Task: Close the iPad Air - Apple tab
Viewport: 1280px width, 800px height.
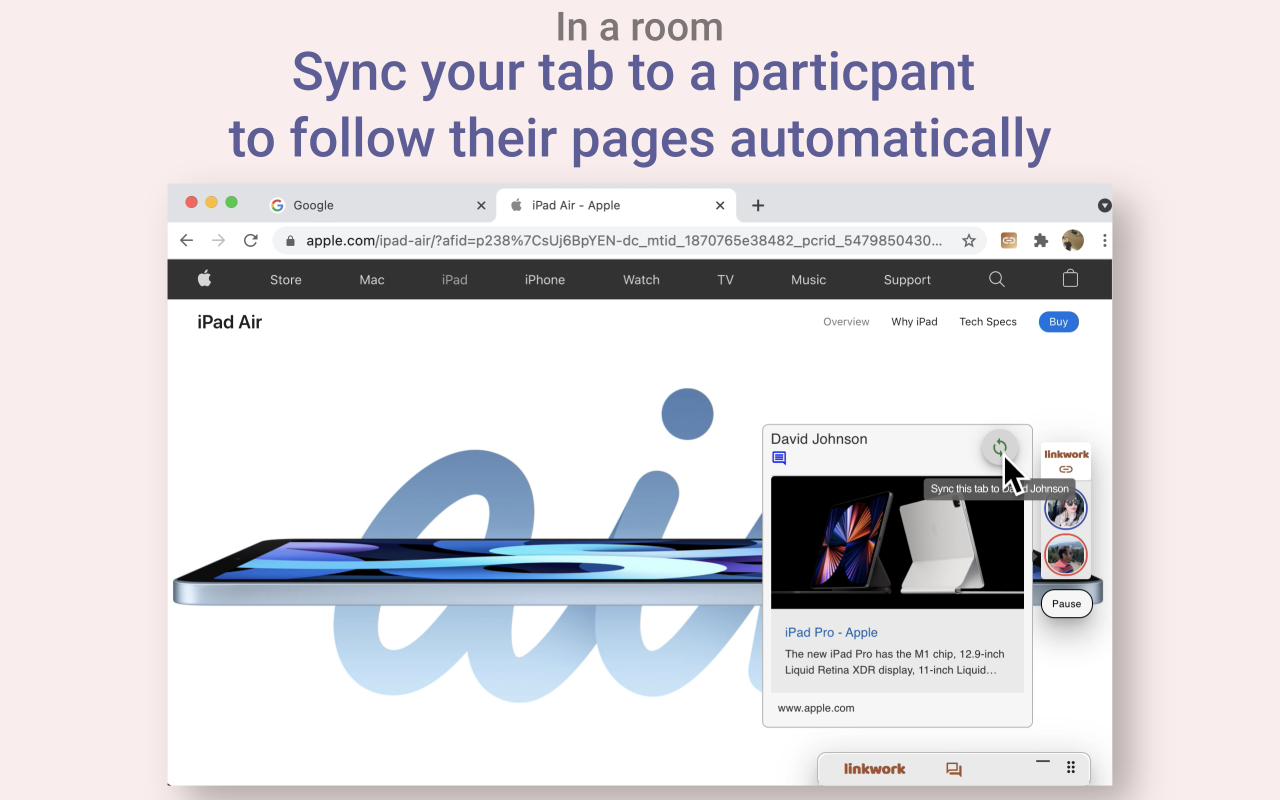Action: [720, 205]
